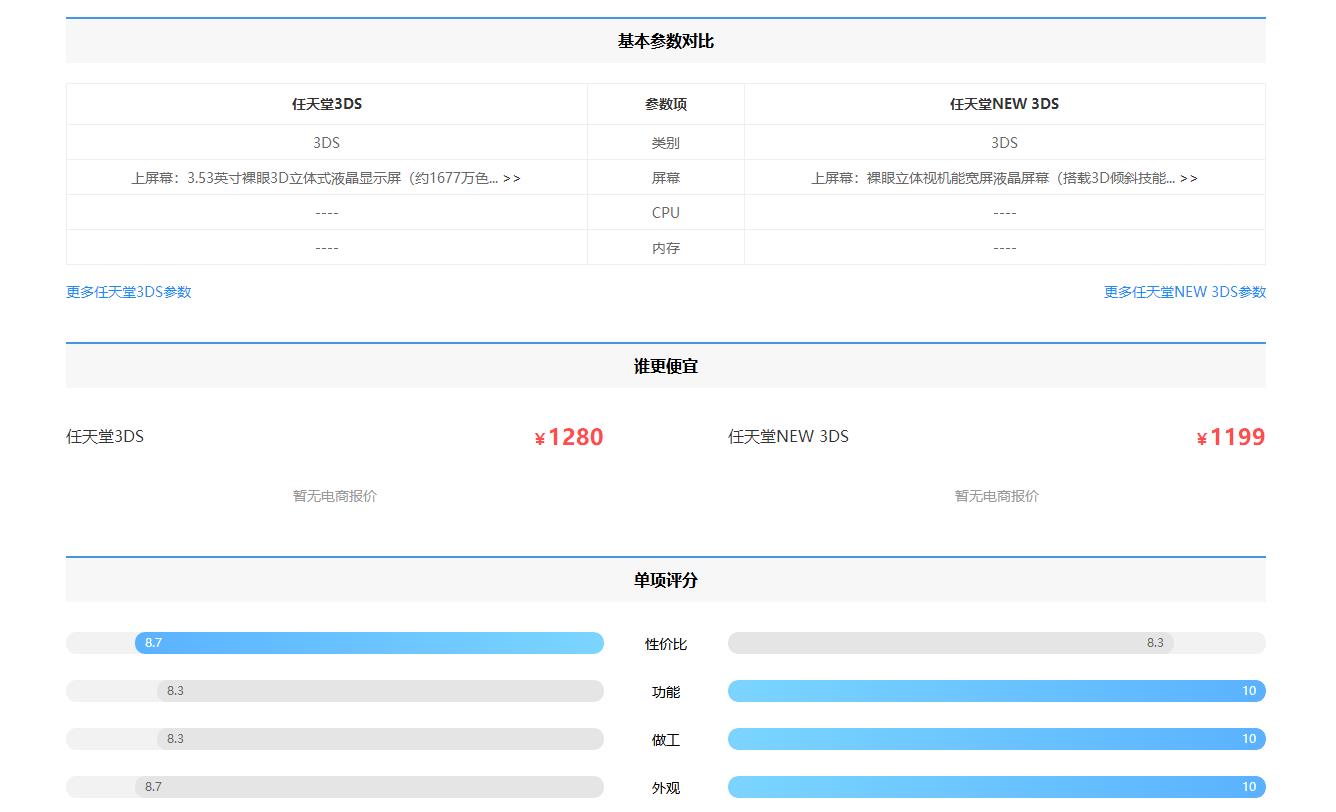This screenshot has height=812, width=1336.
Task: Open 更多任天堂3DS参数 link
Action: [x=128, y=292]
